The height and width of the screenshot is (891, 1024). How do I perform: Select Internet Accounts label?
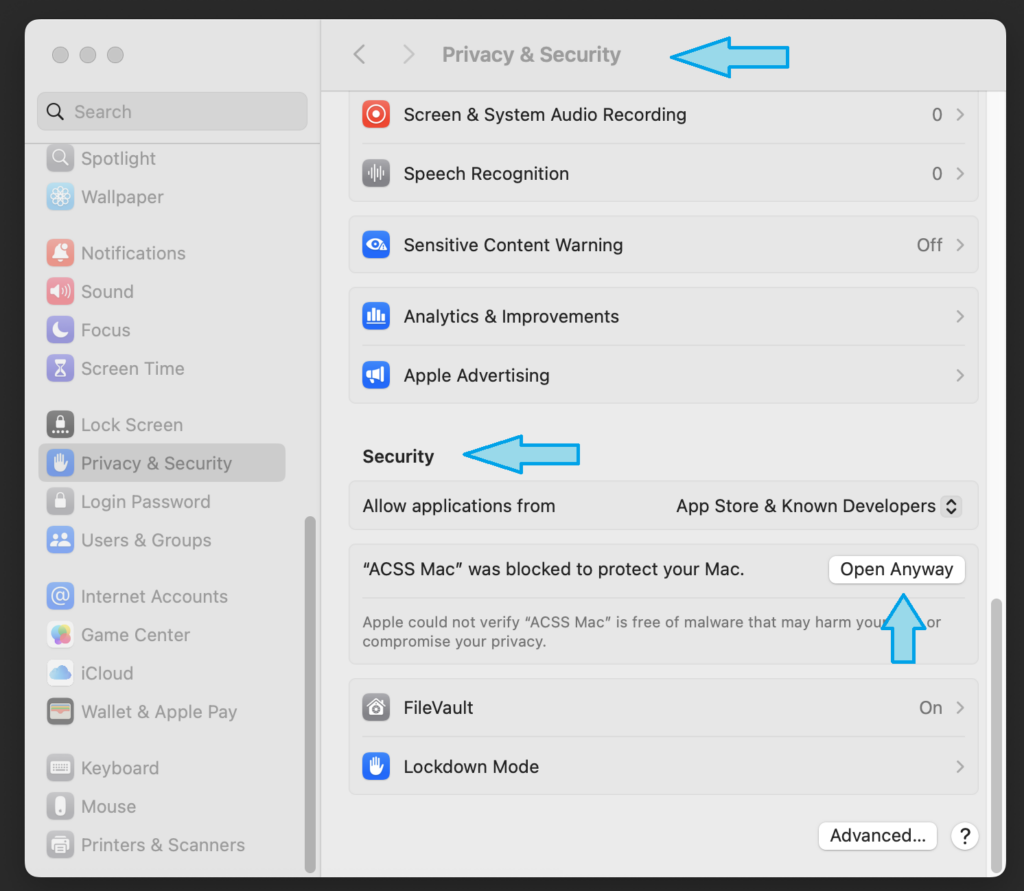point(154,596)
